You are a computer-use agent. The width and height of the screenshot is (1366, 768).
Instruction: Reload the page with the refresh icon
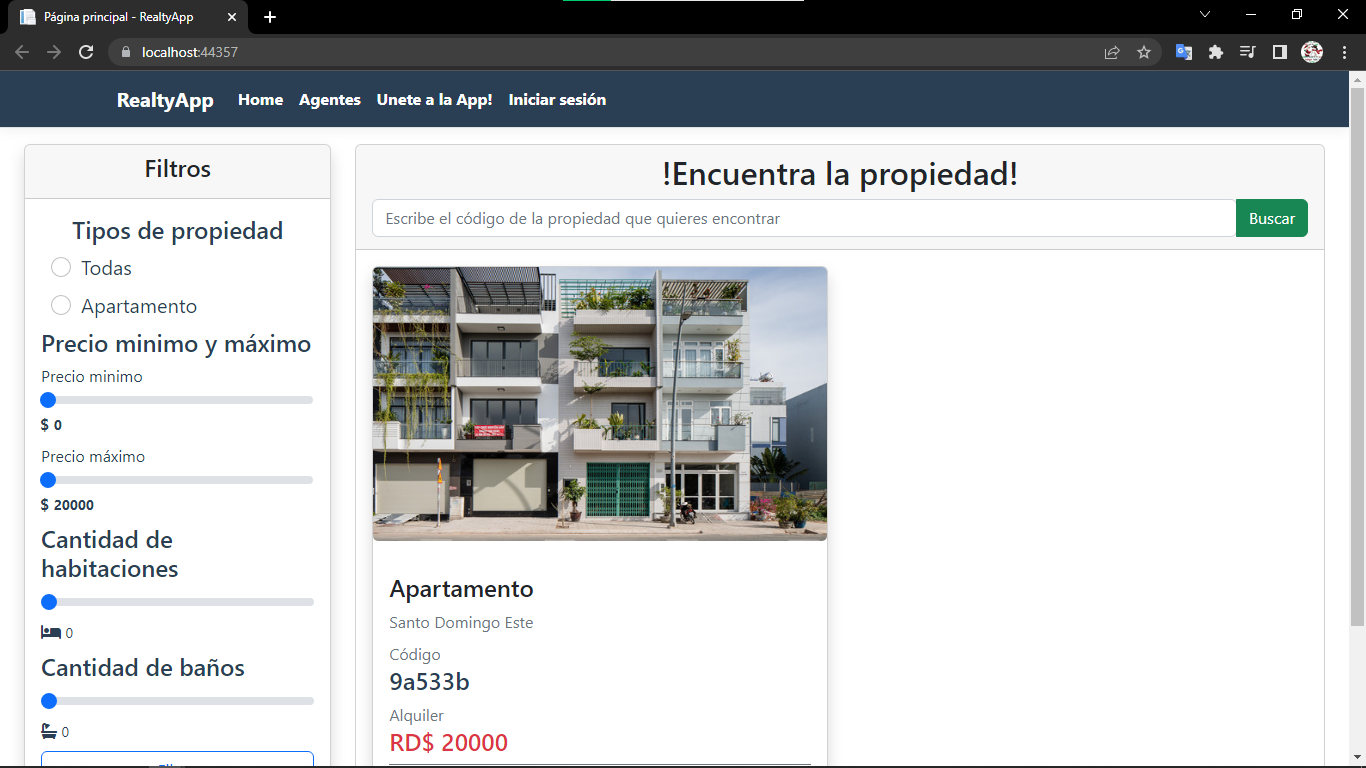pyautogui.click(x=86, y=52)
